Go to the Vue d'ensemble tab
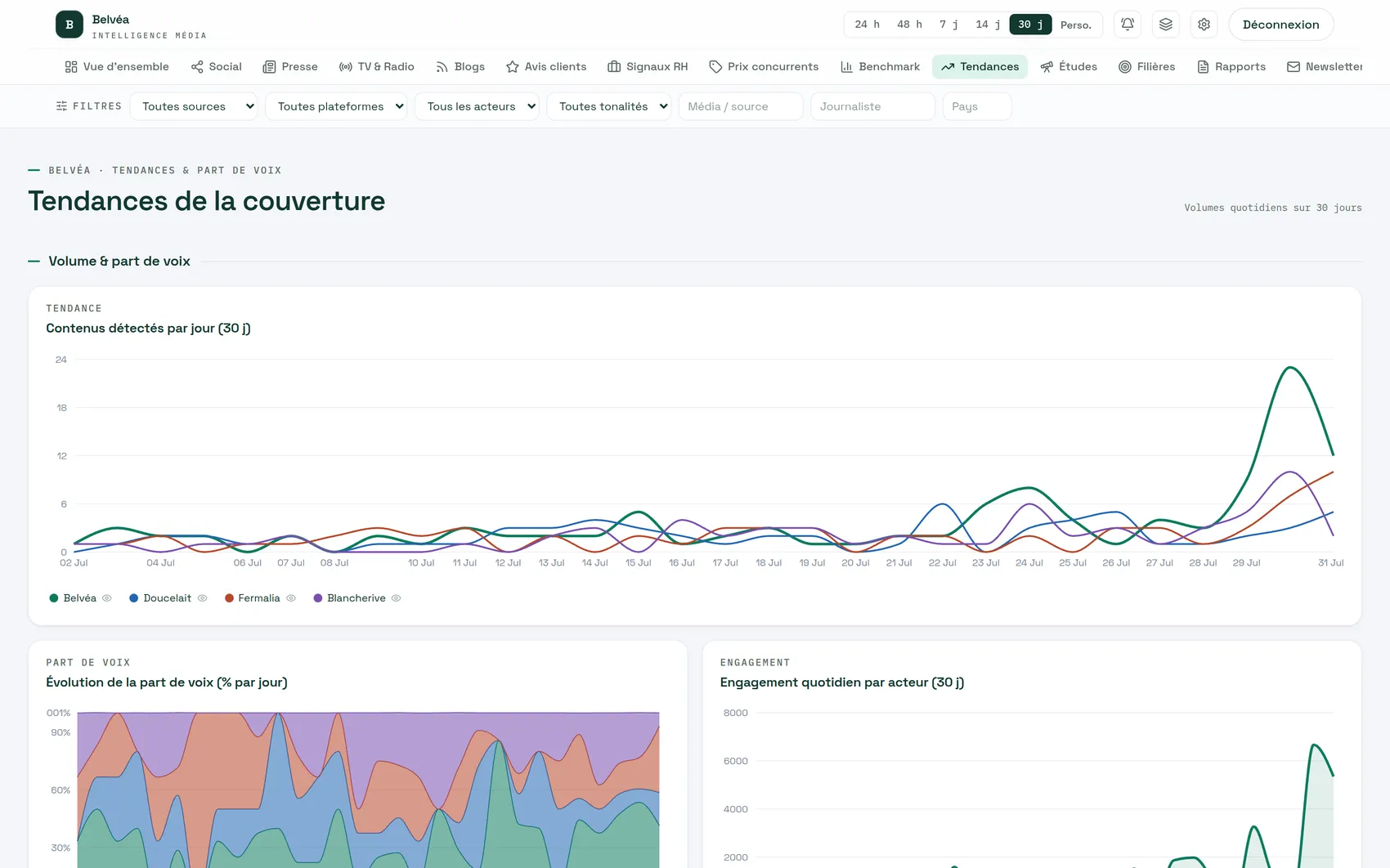This screenshot has height=868, width=1390. click(117, 67)
